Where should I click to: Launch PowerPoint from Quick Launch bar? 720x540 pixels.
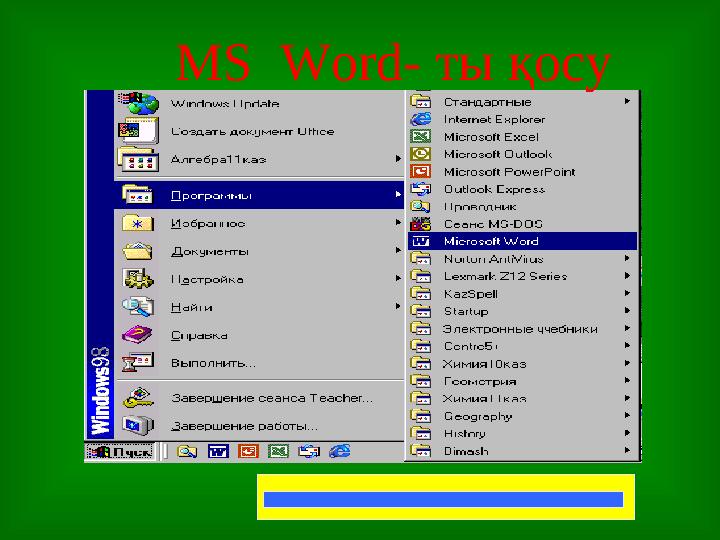248,452
